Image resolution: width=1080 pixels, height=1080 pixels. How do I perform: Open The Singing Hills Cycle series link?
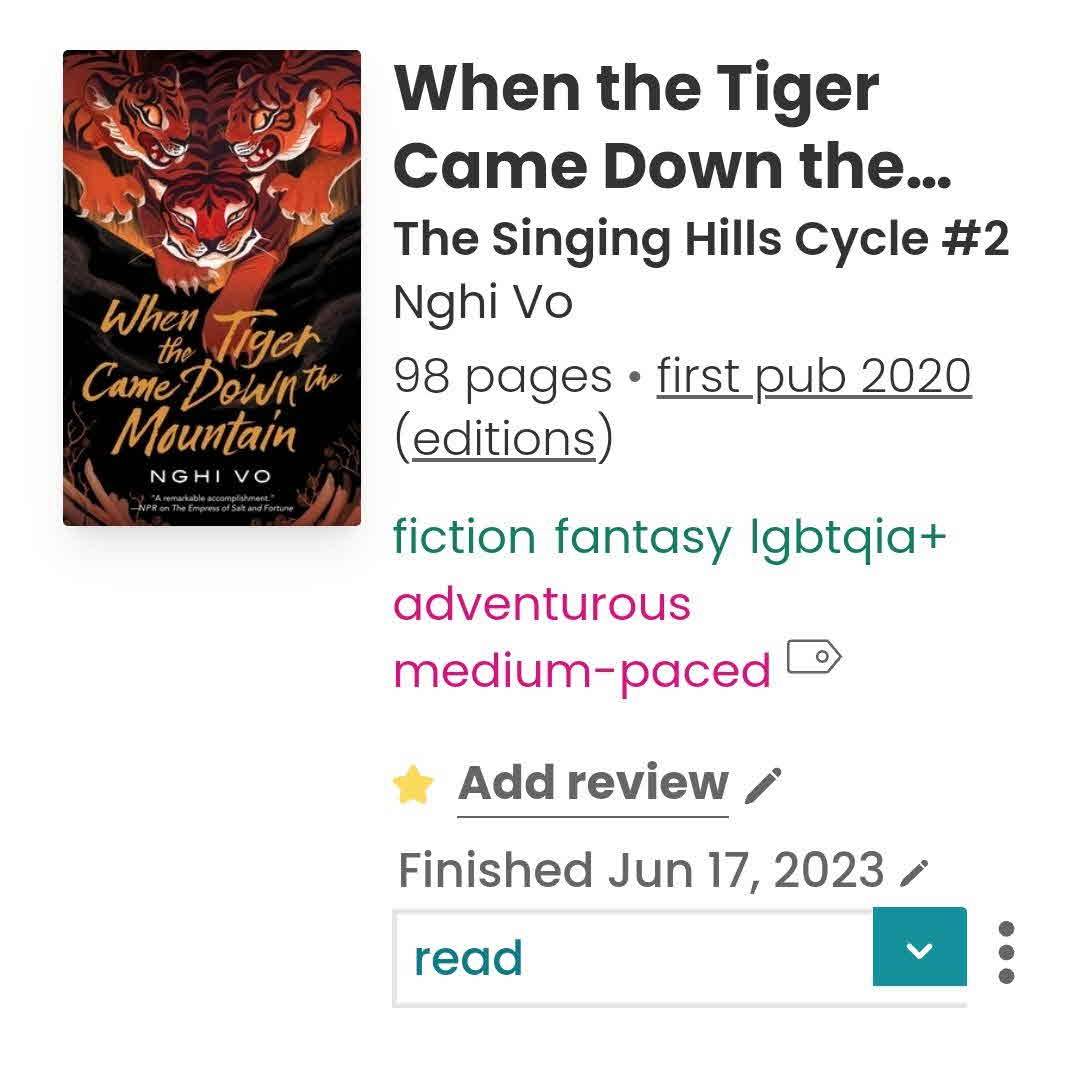click(x=701, y=238)
